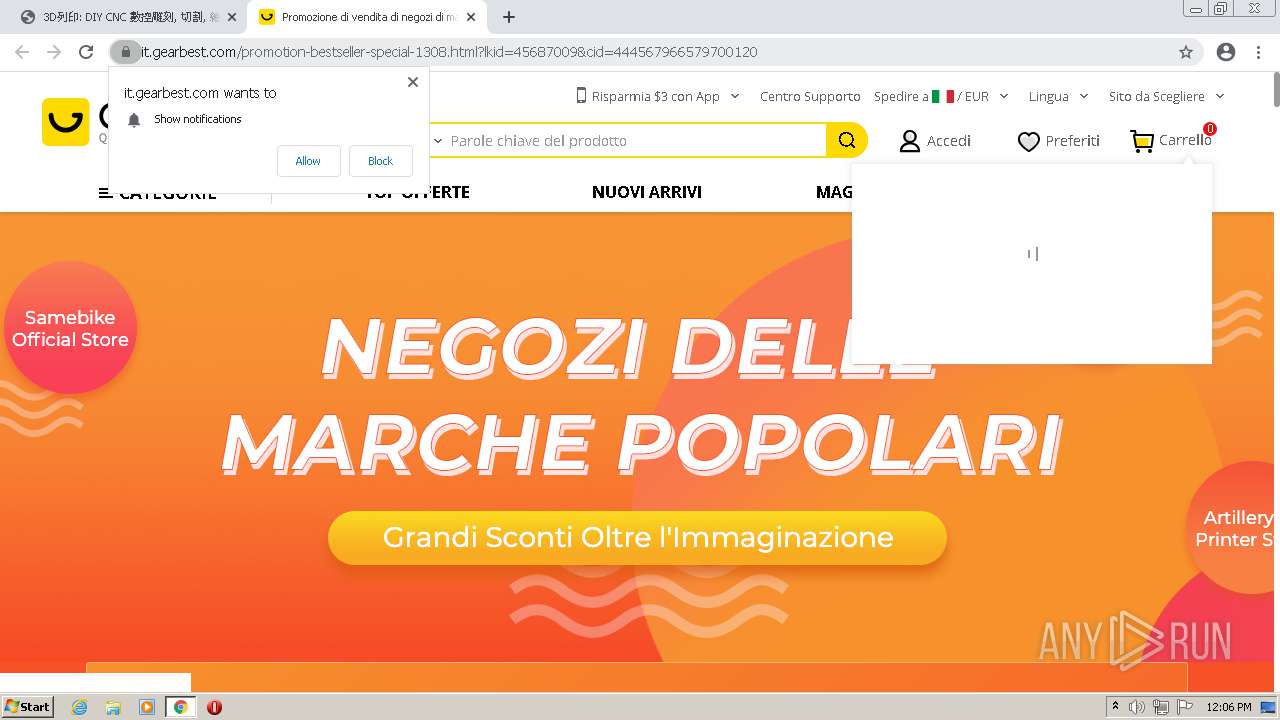Open the Chrome three-dot menu
The height and width of the screenshot is (720, 1280).
(x=1258, y=52)
